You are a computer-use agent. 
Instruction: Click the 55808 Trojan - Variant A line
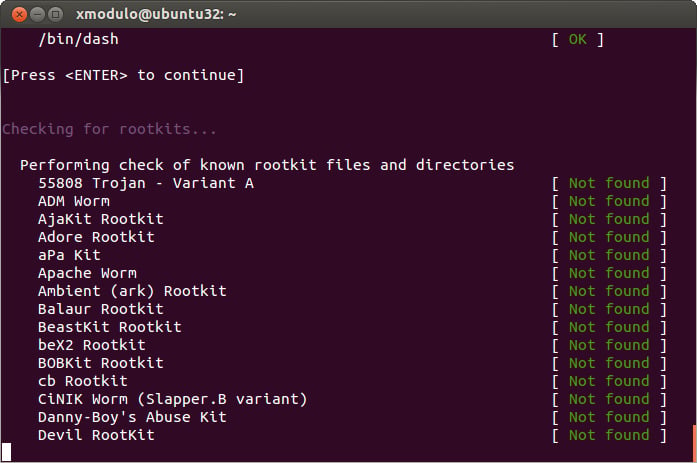pos(146,183)
